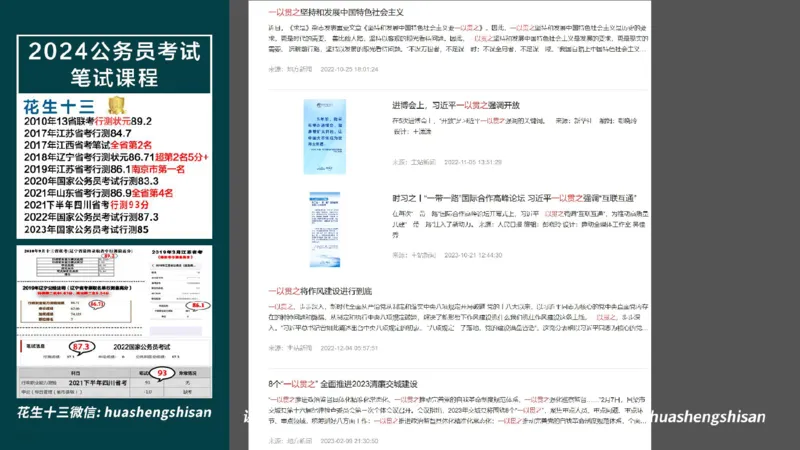Click the line 2022年国家公务员考试行测87.3

(91, 217)
